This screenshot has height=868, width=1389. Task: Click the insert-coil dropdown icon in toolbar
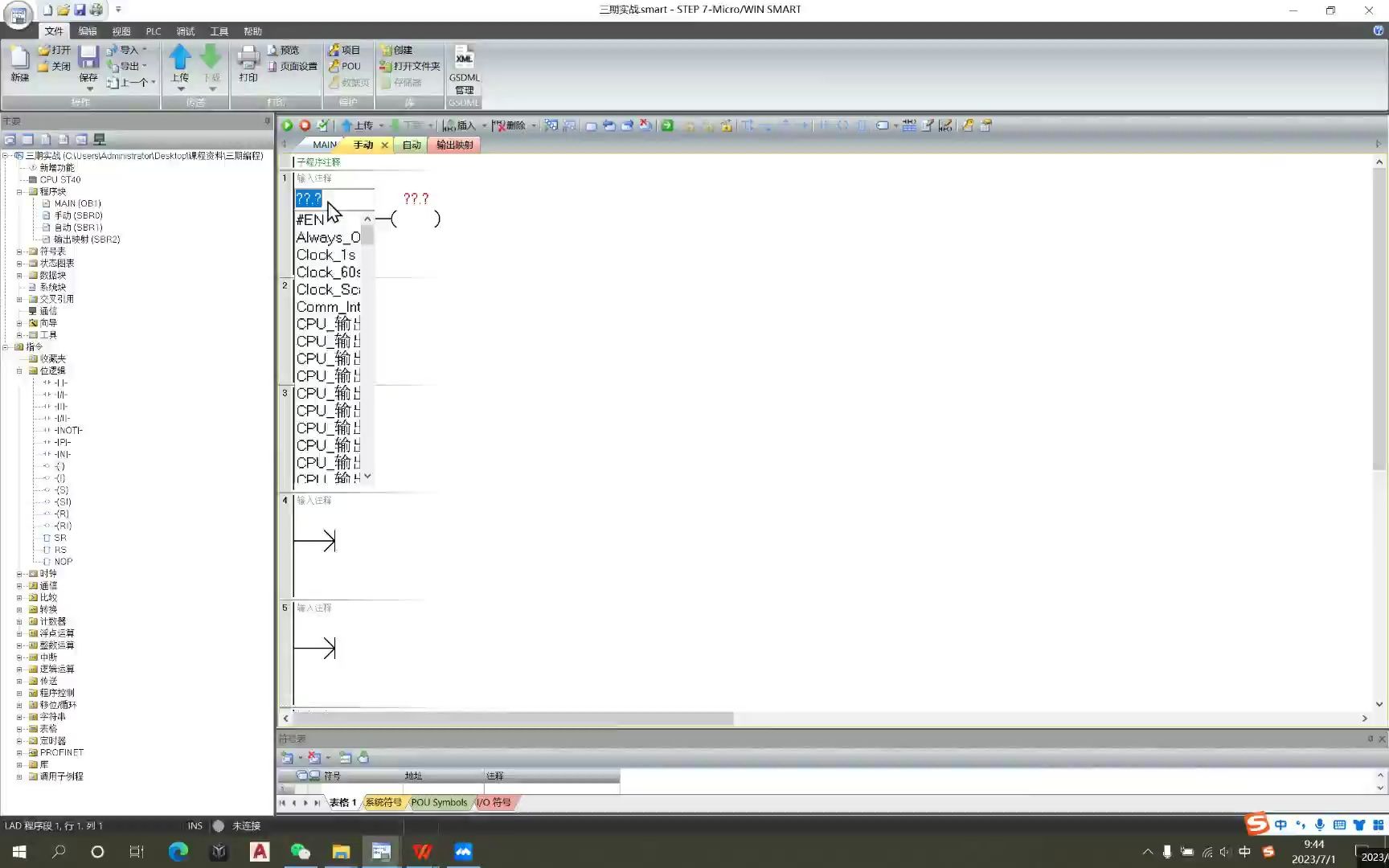click(885, 125)
